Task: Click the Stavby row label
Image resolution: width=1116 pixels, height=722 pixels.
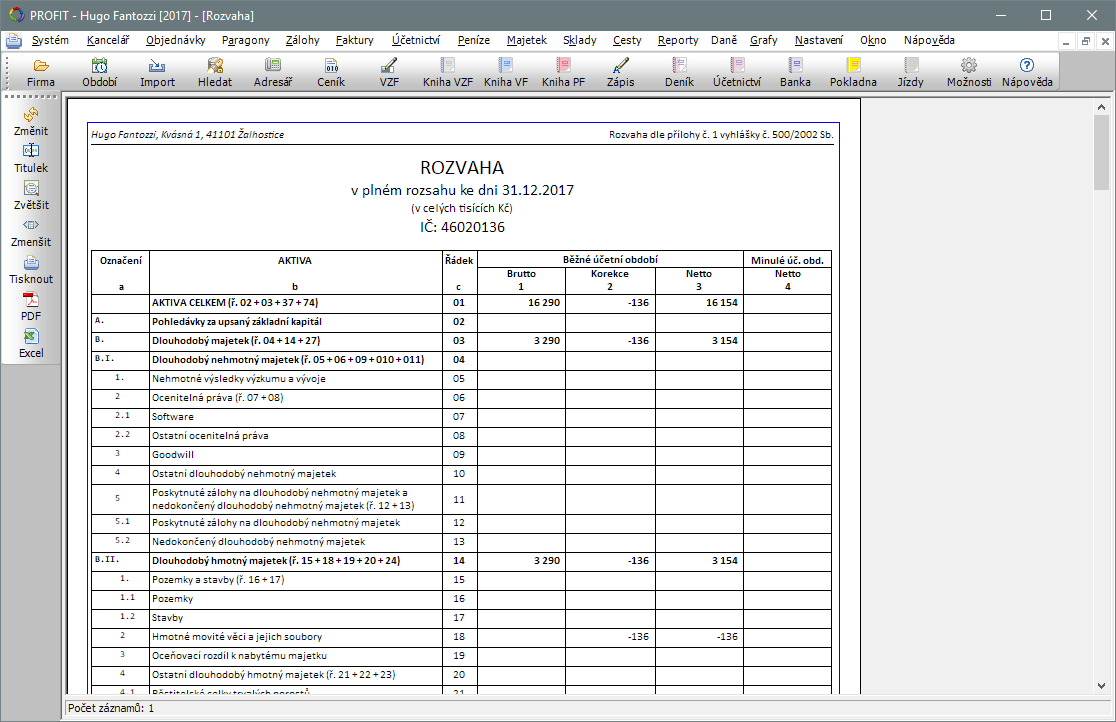Action: 167,618
